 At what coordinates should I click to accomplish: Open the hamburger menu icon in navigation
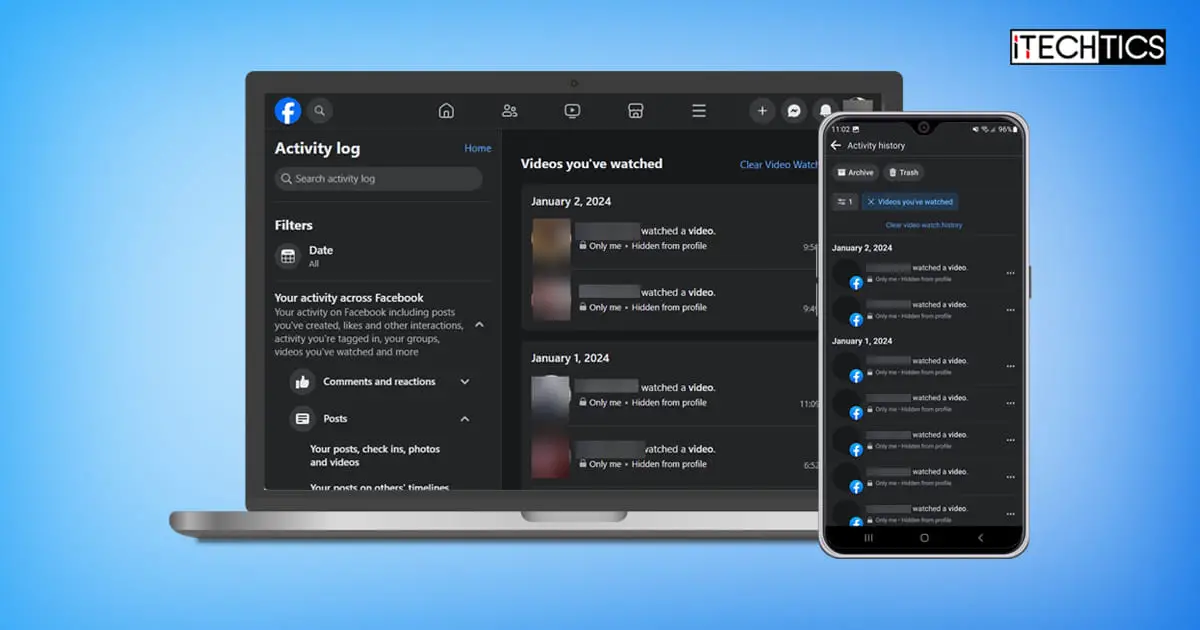tap(698, 111)
